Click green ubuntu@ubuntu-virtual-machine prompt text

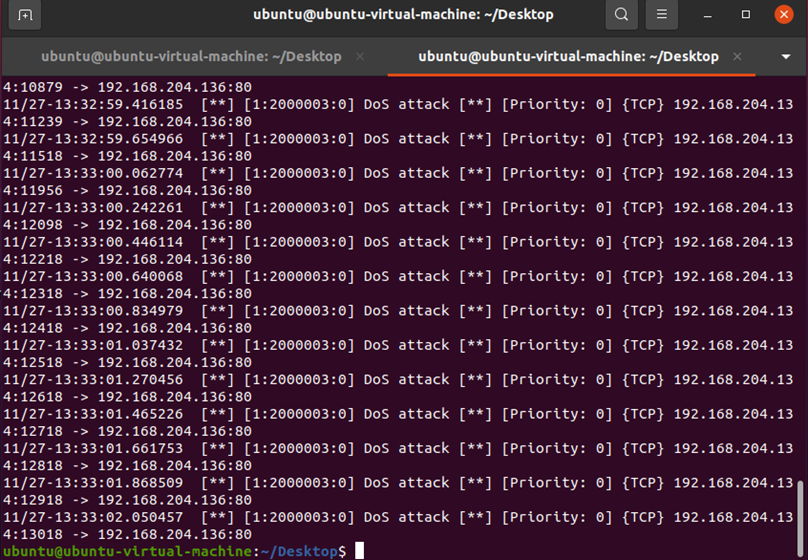[x=127, y=551]
